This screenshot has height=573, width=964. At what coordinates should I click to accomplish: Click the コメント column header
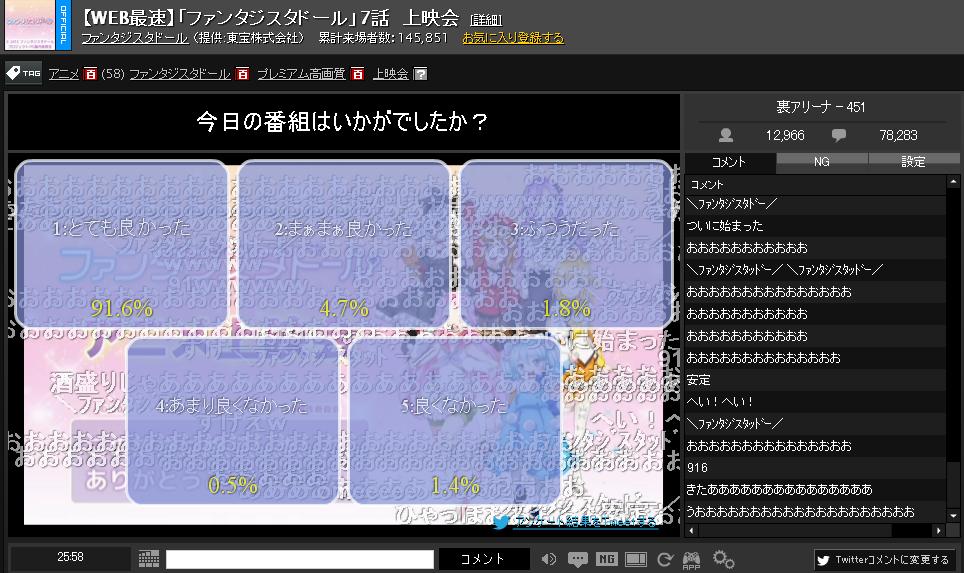pyautogui.click(x=815, y=184)
